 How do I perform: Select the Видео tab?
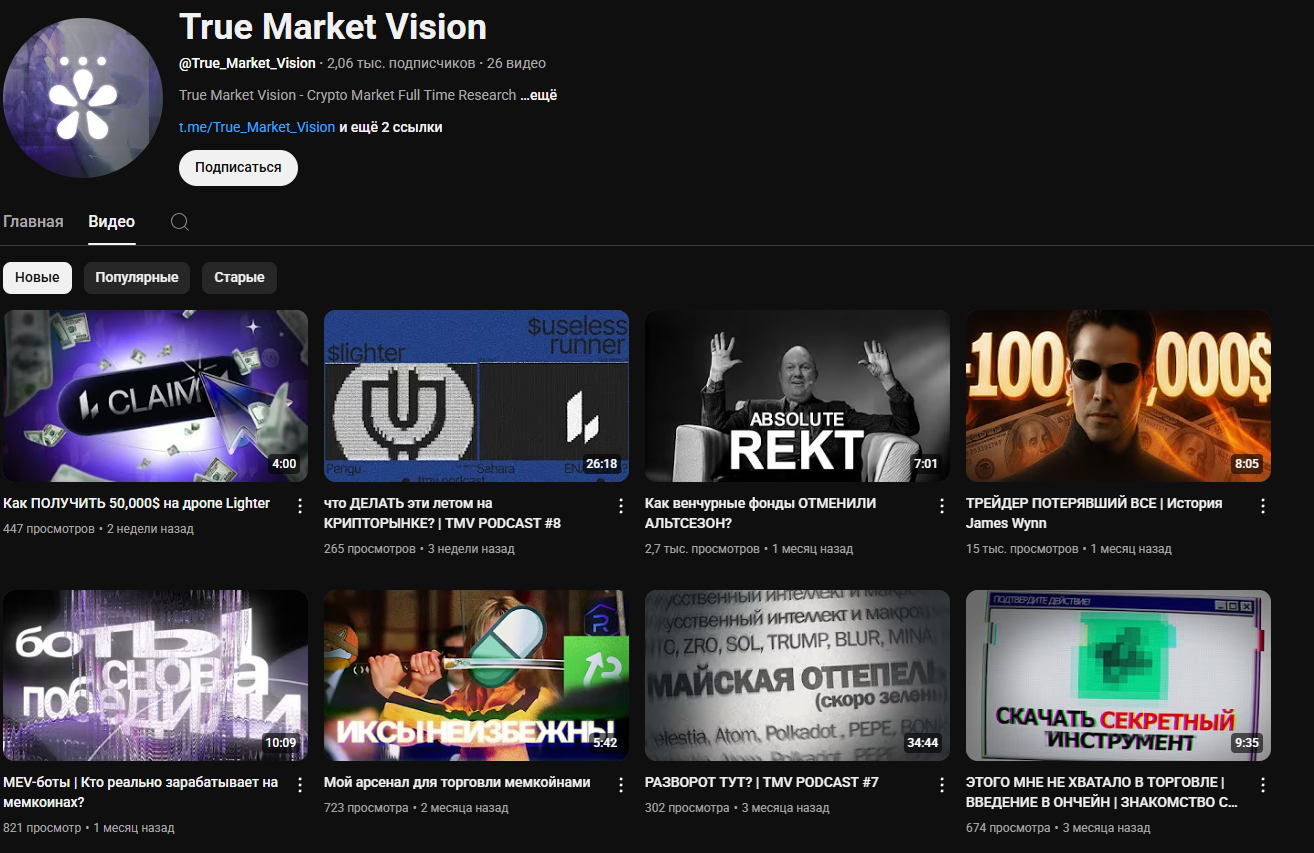pos(111,221)
